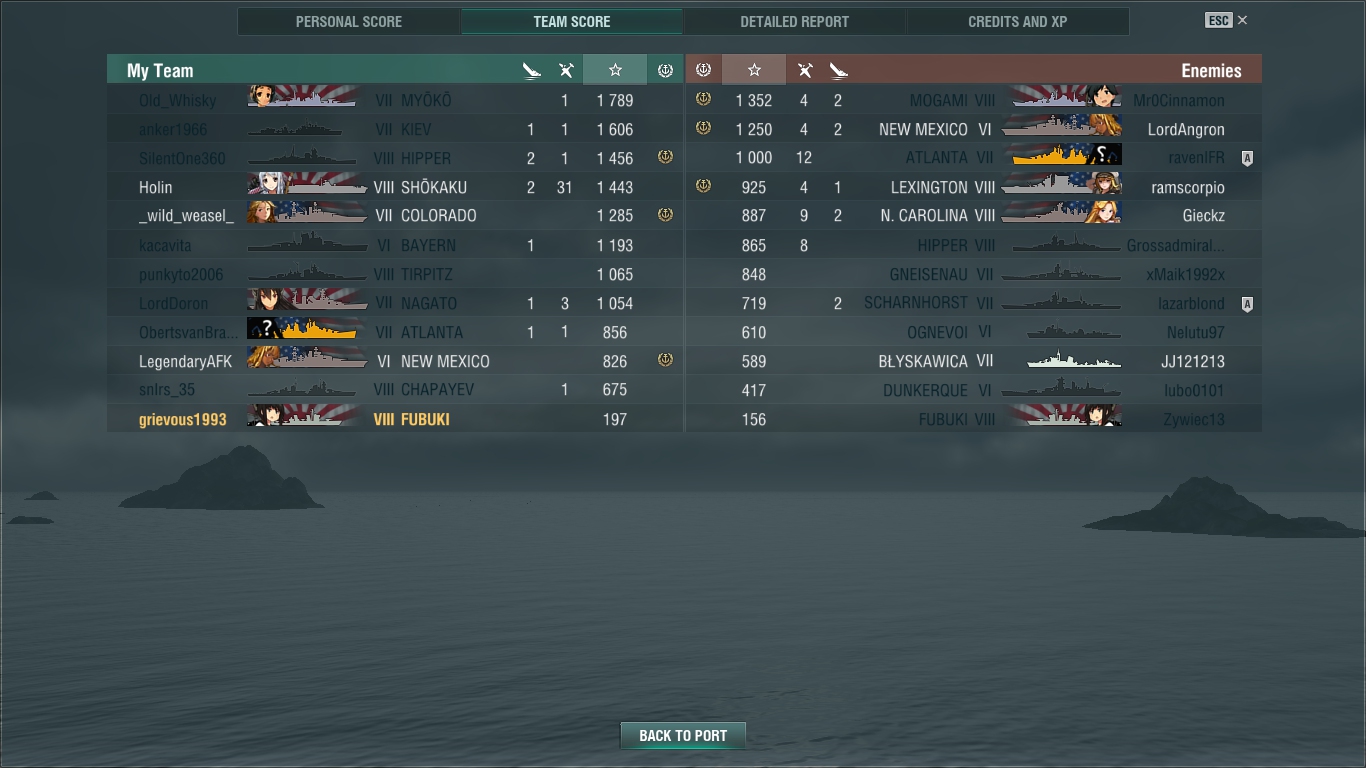The width and height of the screenshot is (1366, 768).
Task: Sort My Team by aircraft shot down icon
Action: pos(566,70)
